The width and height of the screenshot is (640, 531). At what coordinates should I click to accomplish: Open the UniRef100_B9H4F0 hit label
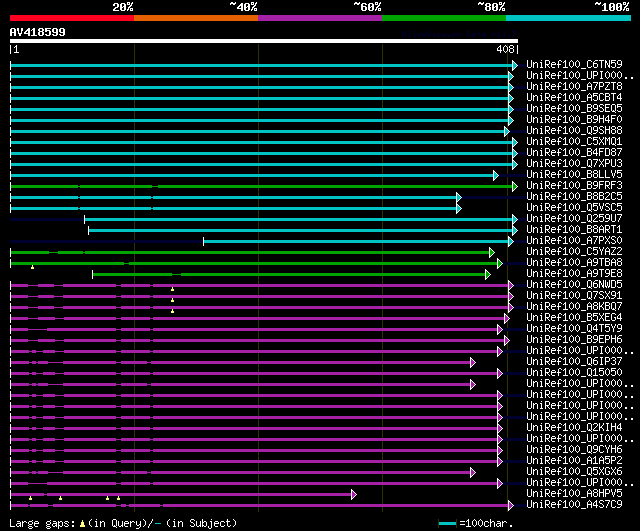pyautogui.click(x=574, y=120)
